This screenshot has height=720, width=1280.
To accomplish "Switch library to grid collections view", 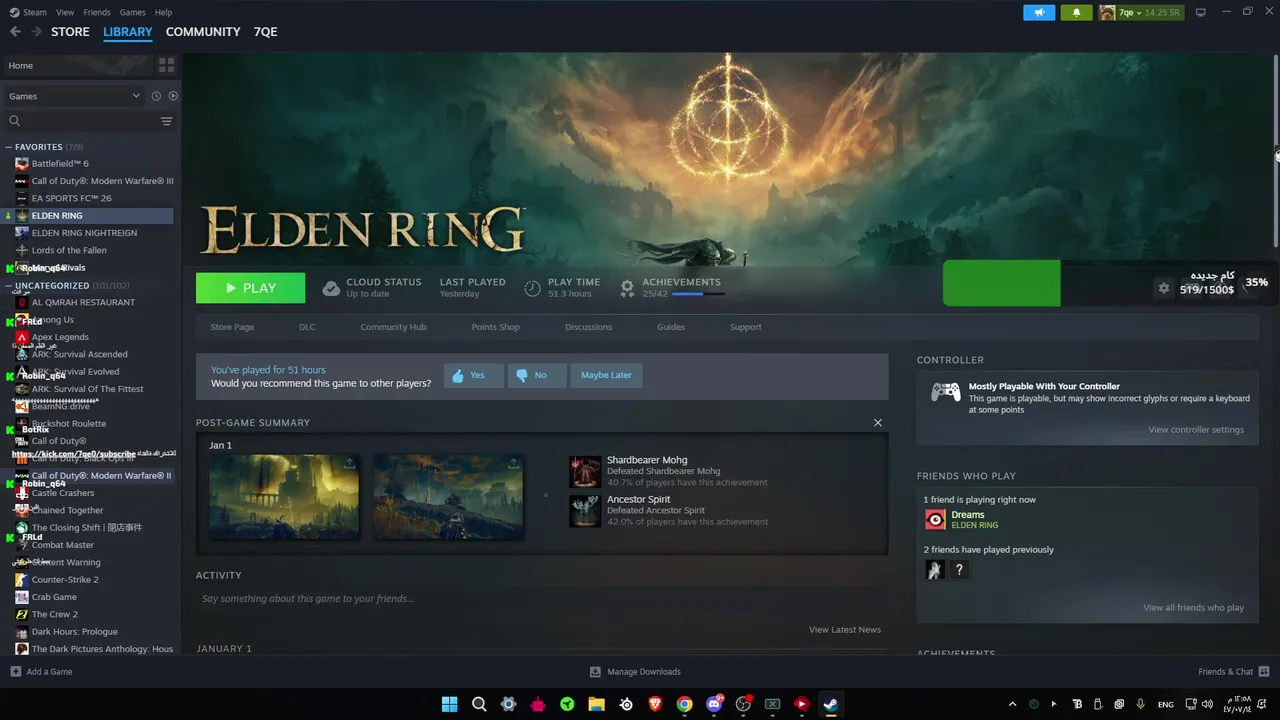I will (166, 65).
